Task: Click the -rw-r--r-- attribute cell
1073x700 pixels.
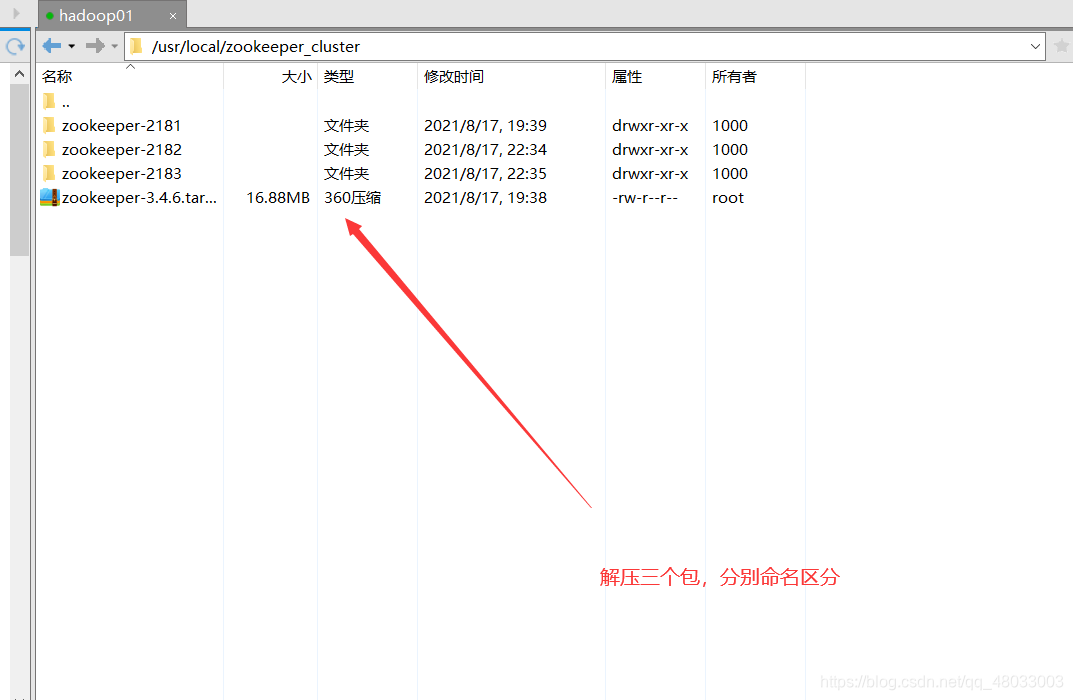Action: (x=645, y=198)
